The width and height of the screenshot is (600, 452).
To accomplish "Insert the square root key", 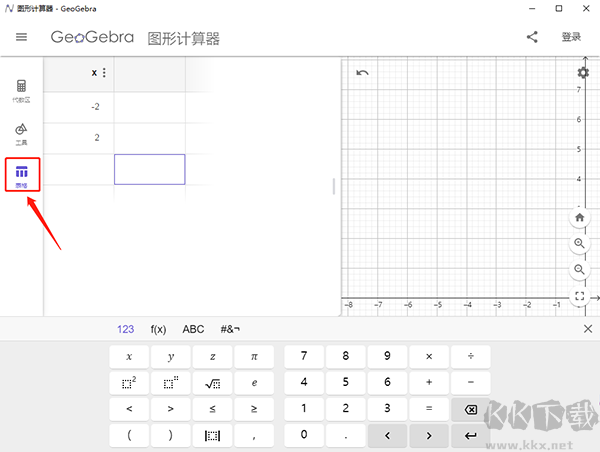I will click(x=212, y=382).
